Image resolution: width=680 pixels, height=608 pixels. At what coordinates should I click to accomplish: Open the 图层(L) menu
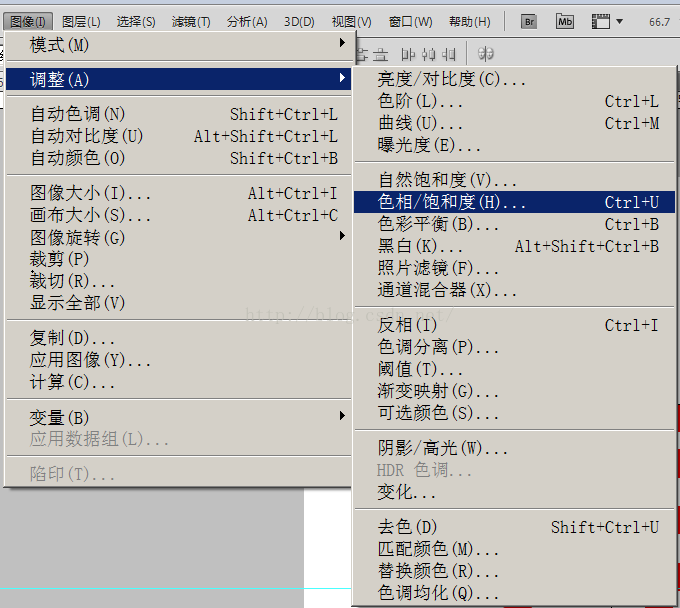click(81, 21)
